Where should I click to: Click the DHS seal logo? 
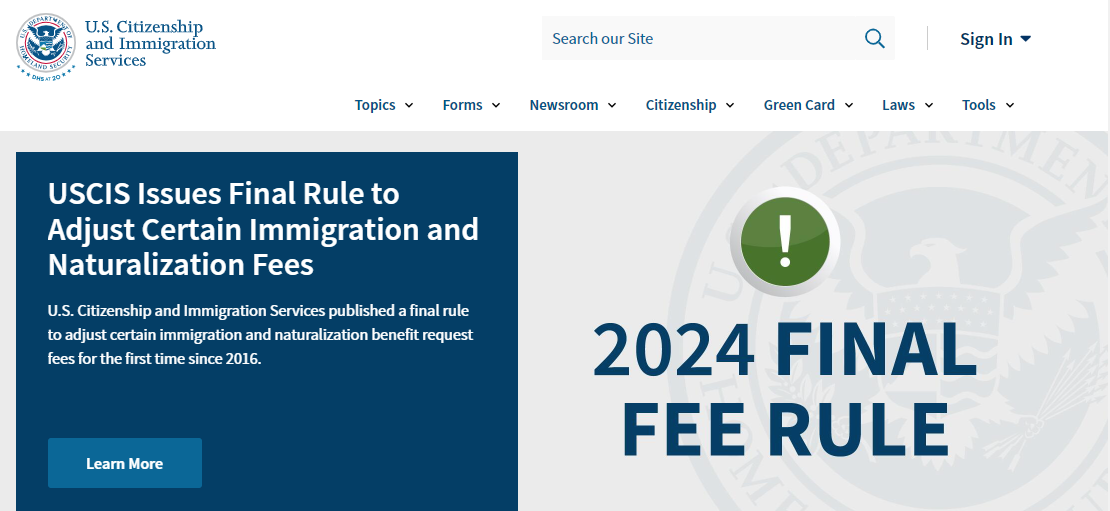[46, 46]
